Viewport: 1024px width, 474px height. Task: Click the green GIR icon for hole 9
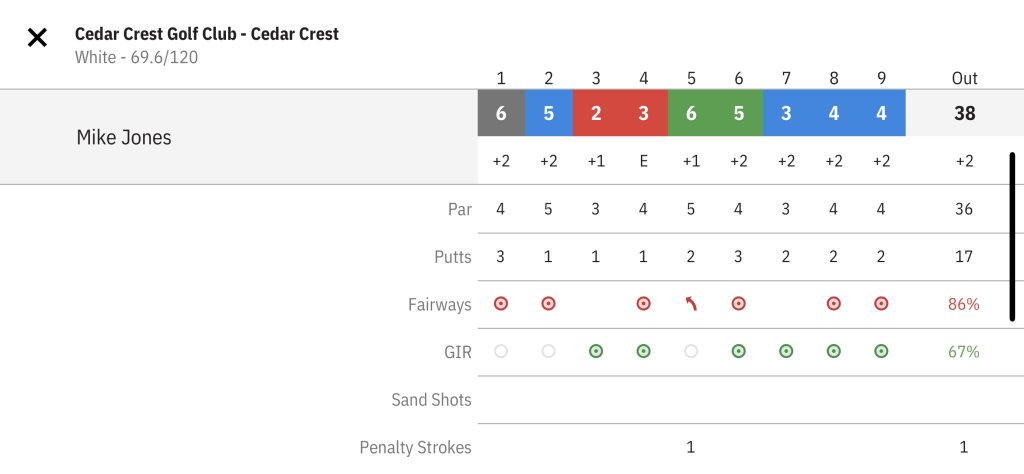click(x=881, y=352)
